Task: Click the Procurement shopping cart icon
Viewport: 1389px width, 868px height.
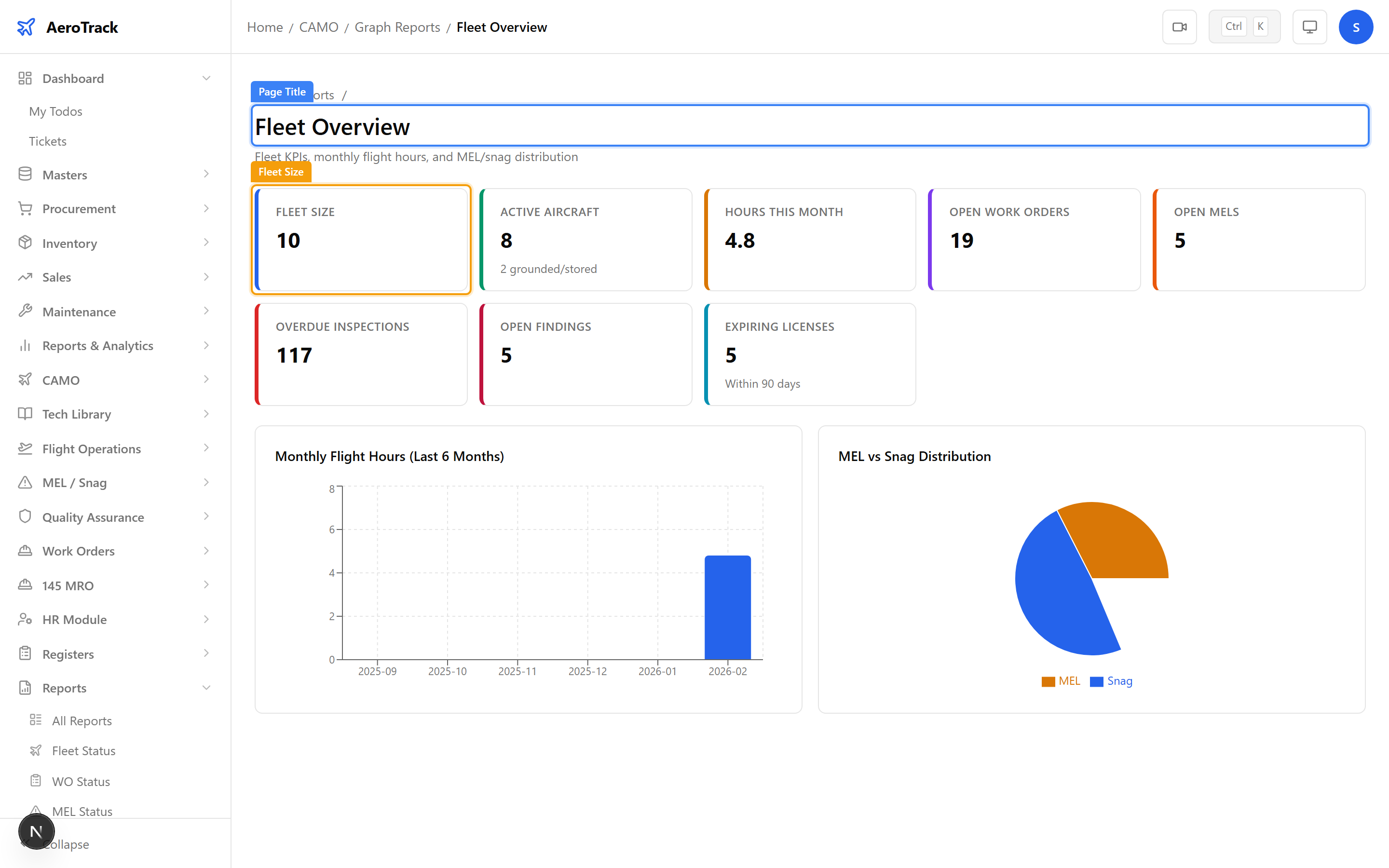Action: 25,209
